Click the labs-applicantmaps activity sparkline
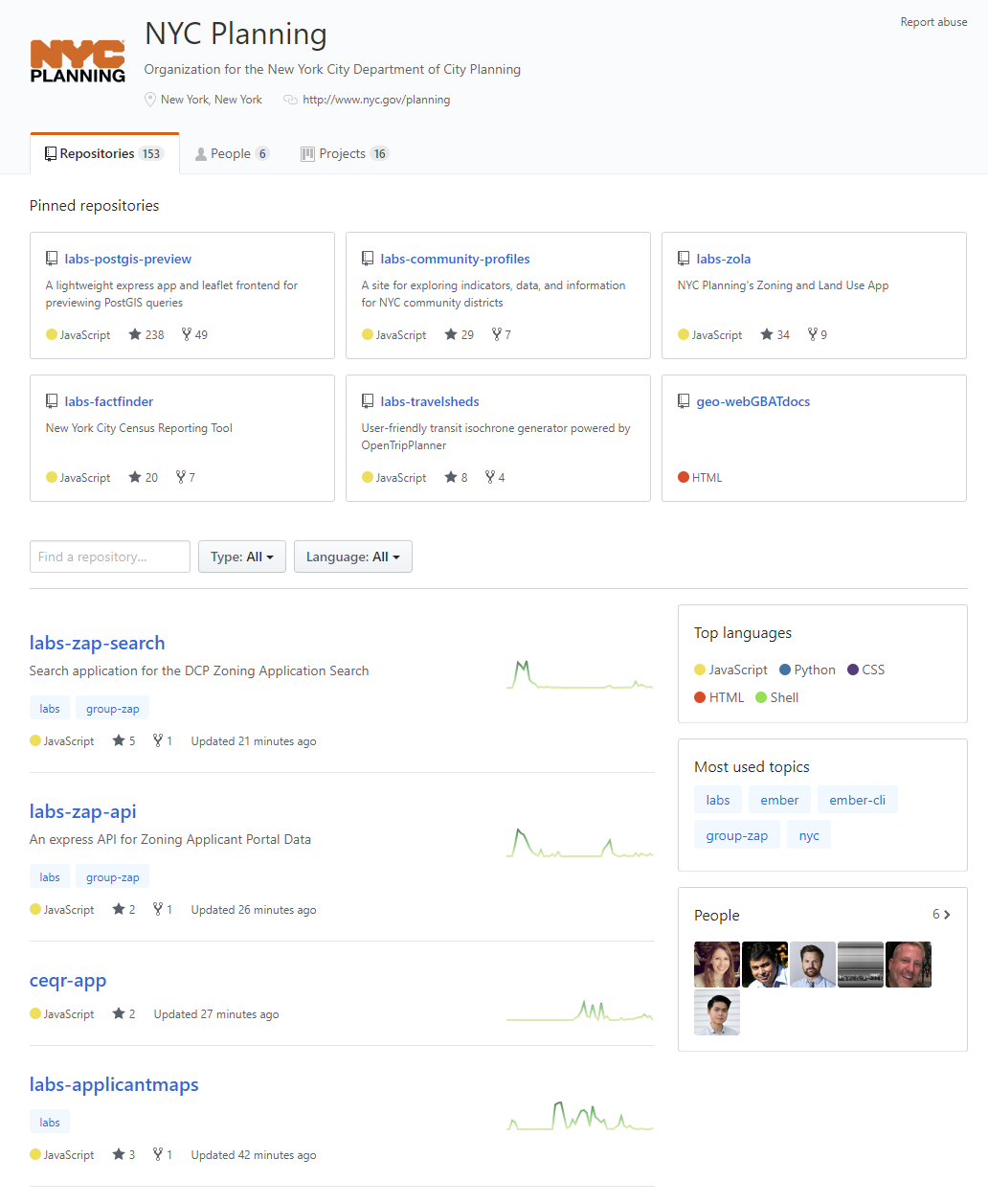 pos(579,1116)
